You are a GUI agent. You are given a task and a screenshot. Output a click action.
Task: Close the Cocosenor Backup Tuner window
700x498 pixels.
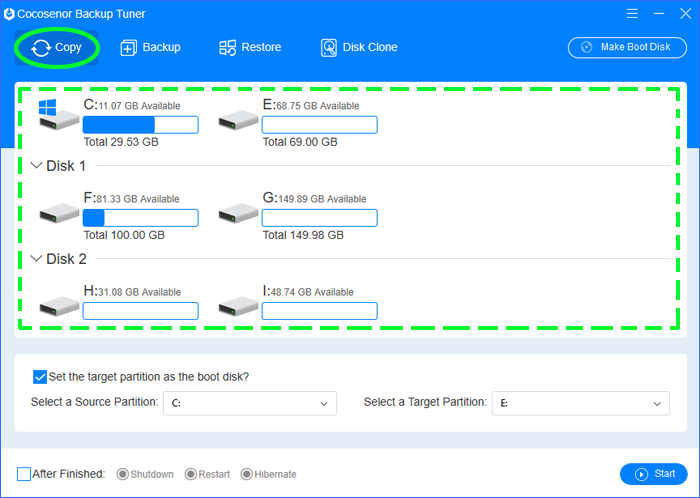click(686, 14)
